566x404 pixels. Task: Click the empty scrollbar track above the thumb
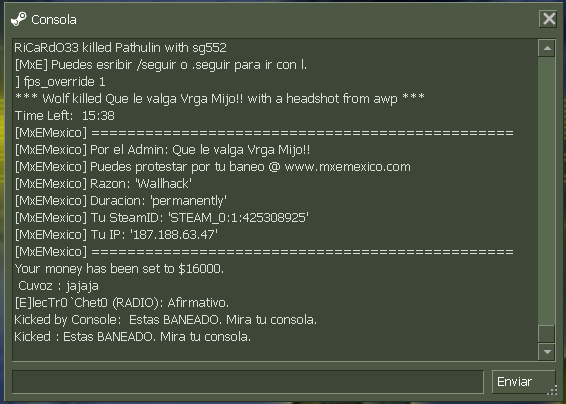(547, 191)
